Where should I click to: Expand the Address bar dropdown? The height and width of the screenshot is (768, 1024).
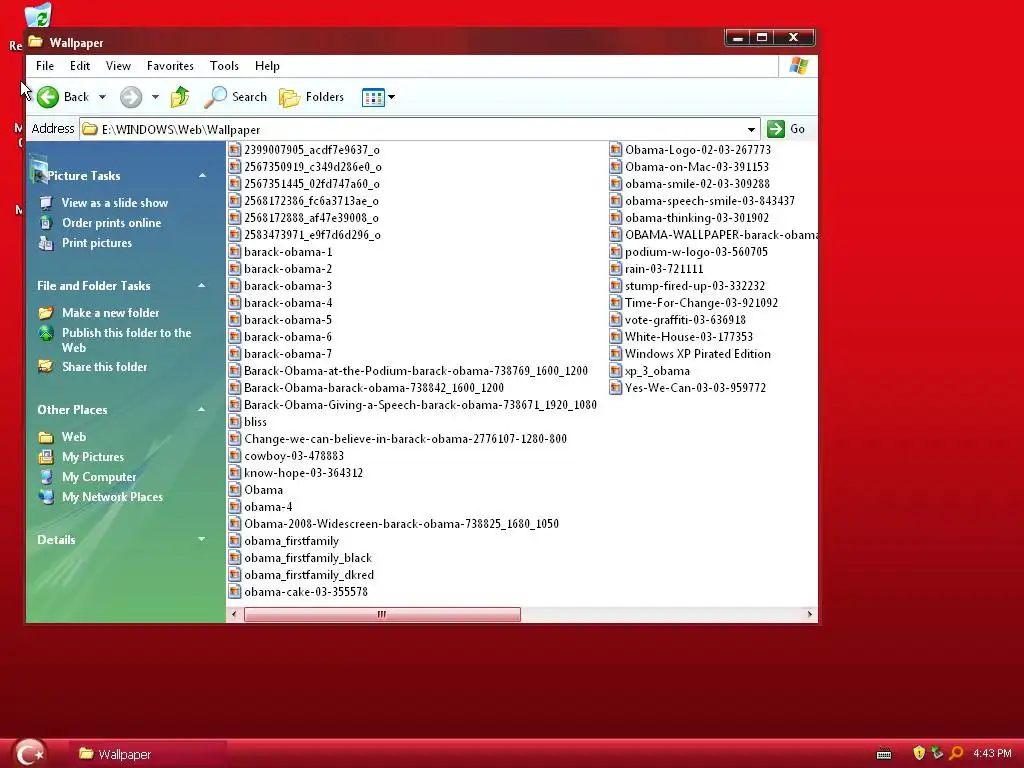tap(752, 129)
